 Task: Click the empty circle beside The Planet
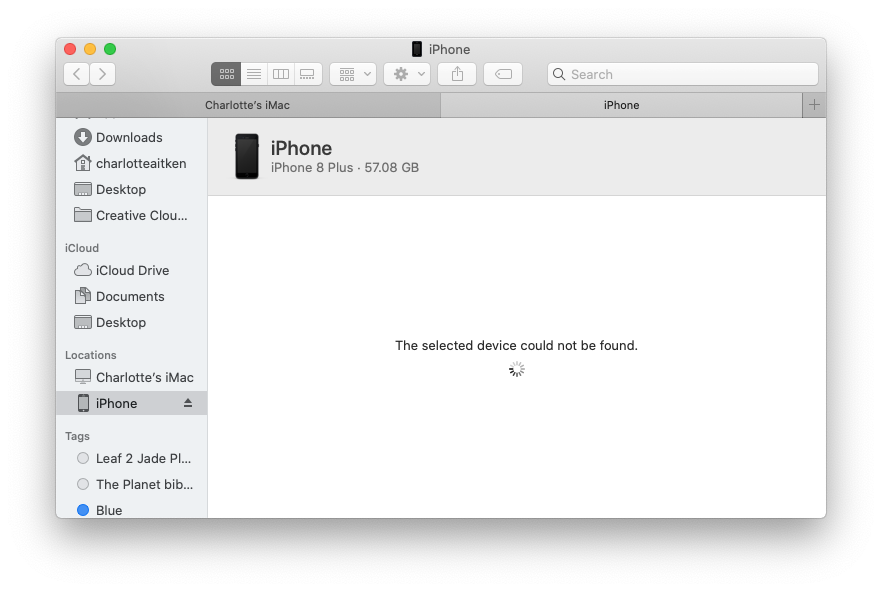83,484
